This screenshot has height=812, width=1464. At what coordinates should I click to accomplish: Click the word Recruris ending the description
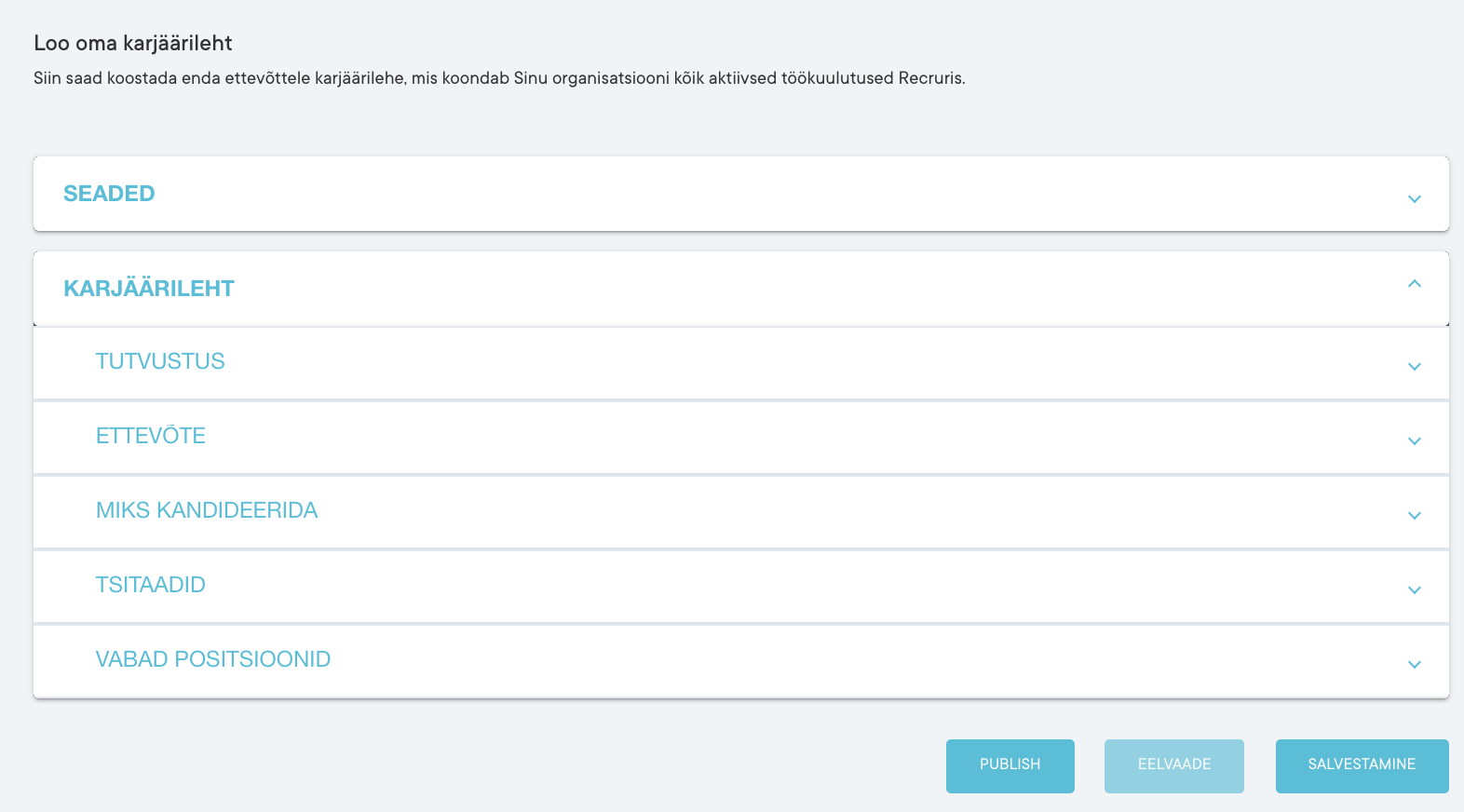pyautogui.click(x=930, y=78)
